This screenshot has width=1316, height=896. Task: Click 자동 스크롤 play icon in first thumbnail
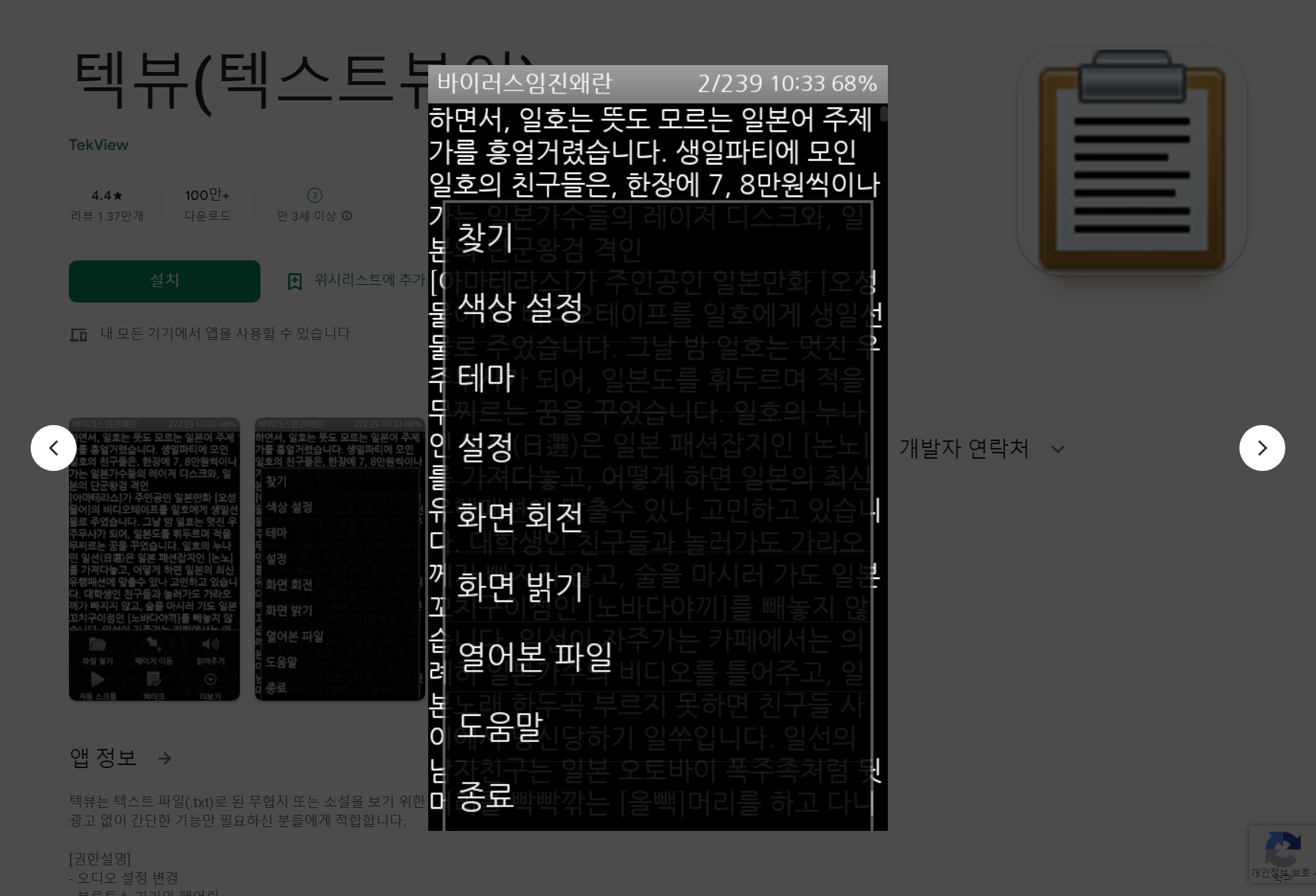point(97,679)
